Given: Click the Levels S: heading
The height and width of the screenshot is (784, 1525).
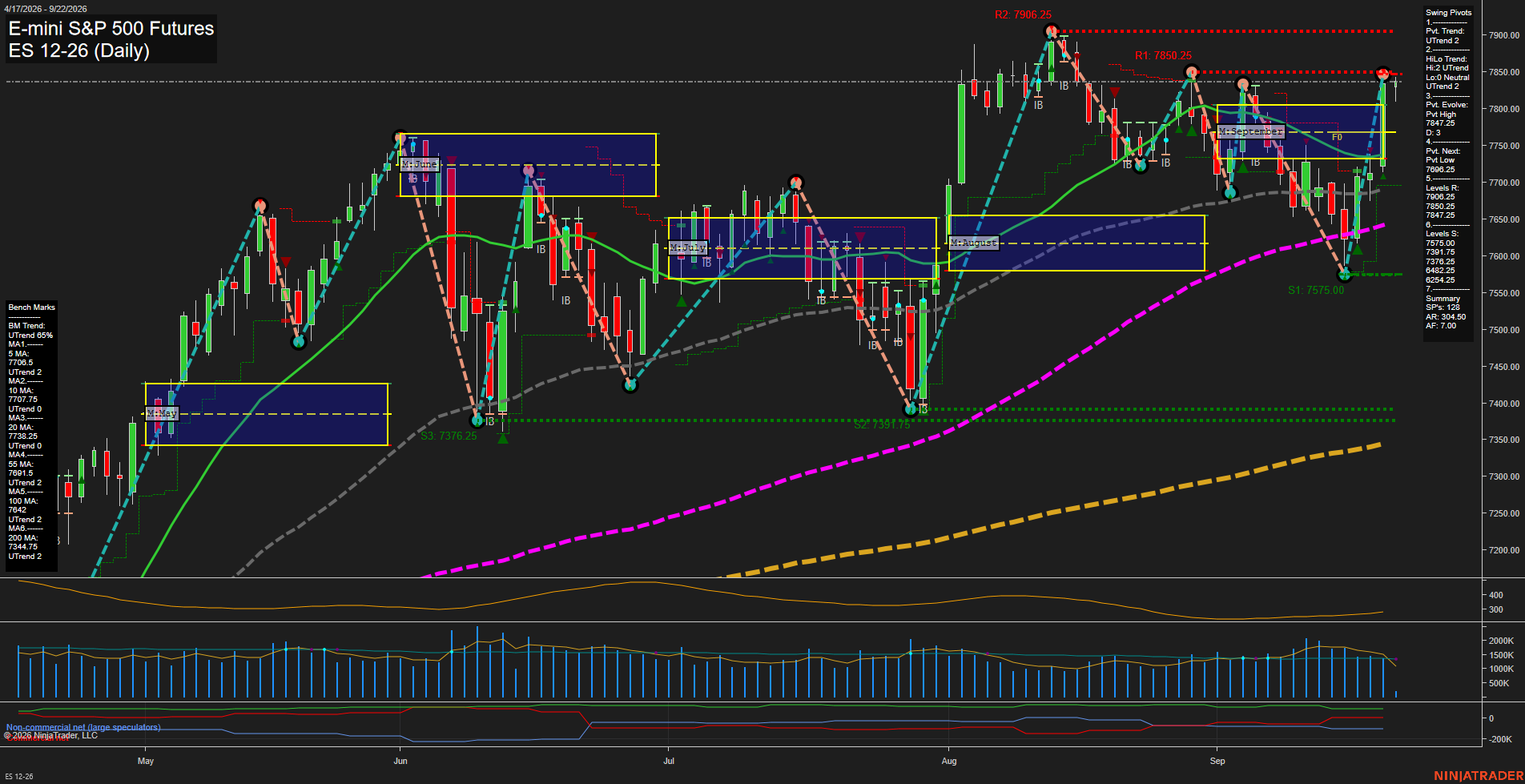Looking at the screenshot, I should [x=1442, y=234].
